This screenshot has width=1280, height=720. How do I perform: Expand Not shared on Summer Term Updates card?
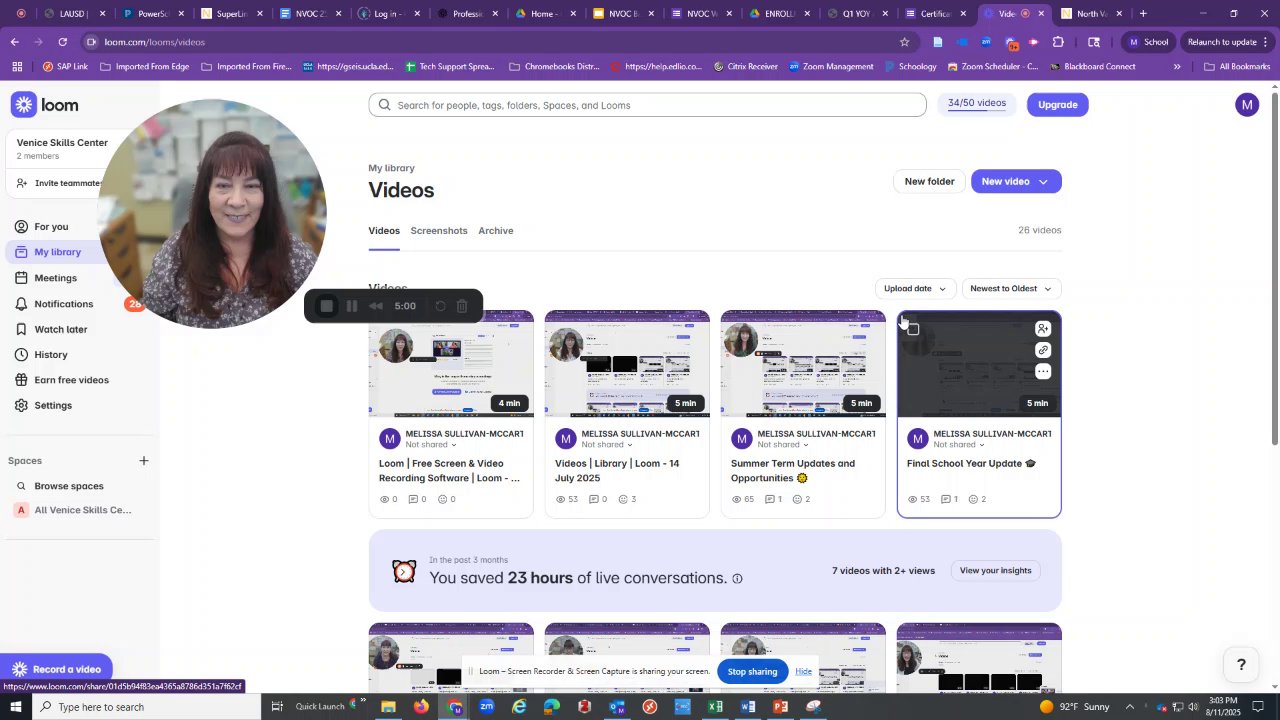pos(782,445)
